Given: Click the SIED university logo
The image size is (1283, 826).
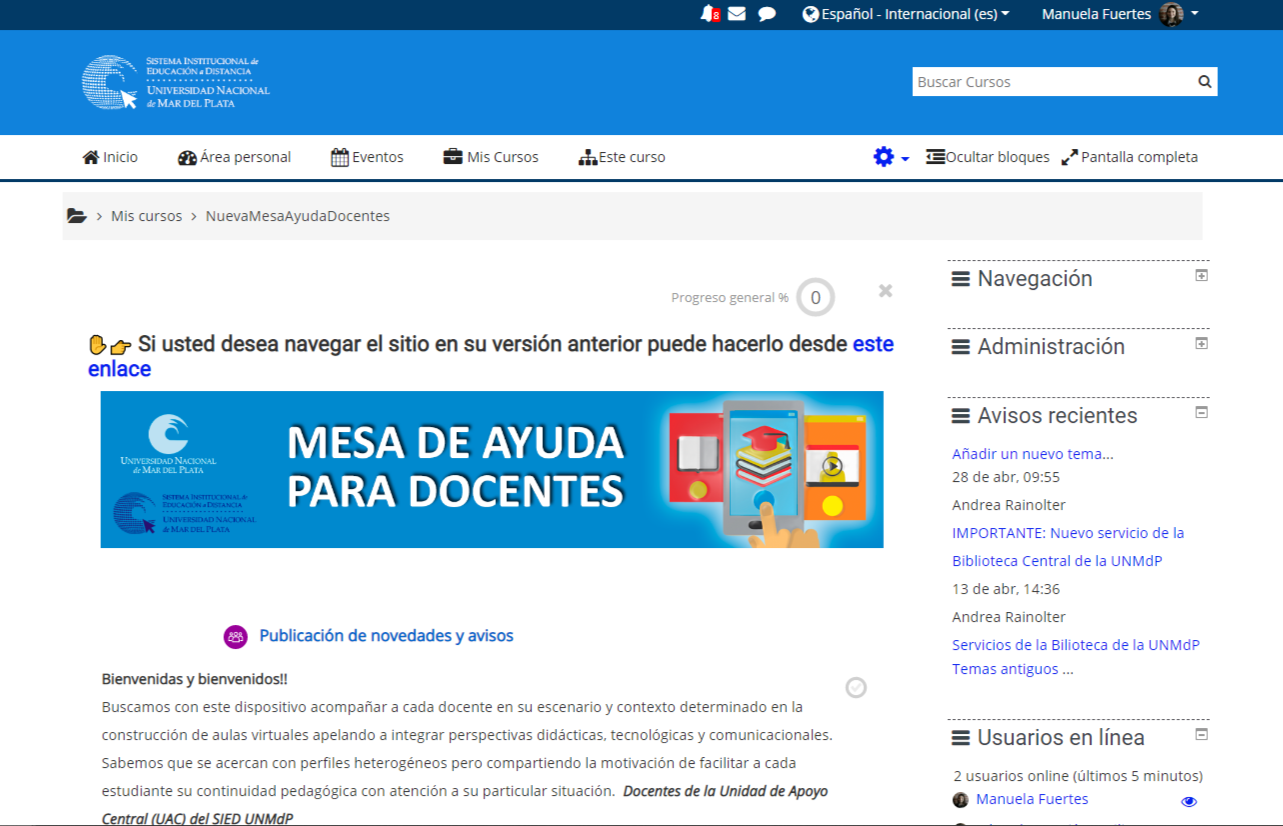Looking at the screenshot, I should (176, 82).
